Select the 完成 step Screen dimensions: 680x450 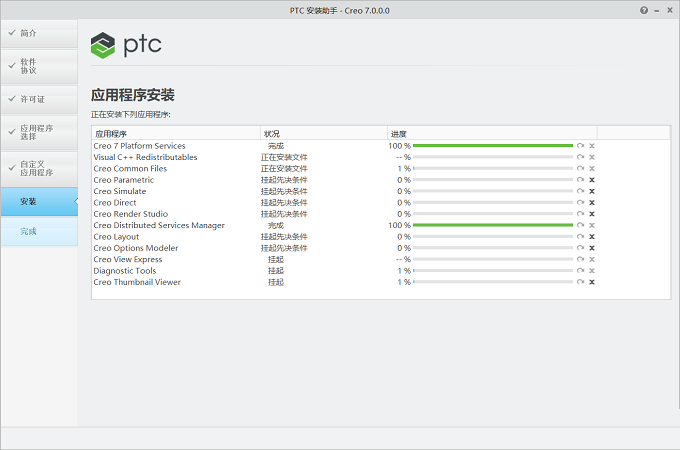[39, 232]
